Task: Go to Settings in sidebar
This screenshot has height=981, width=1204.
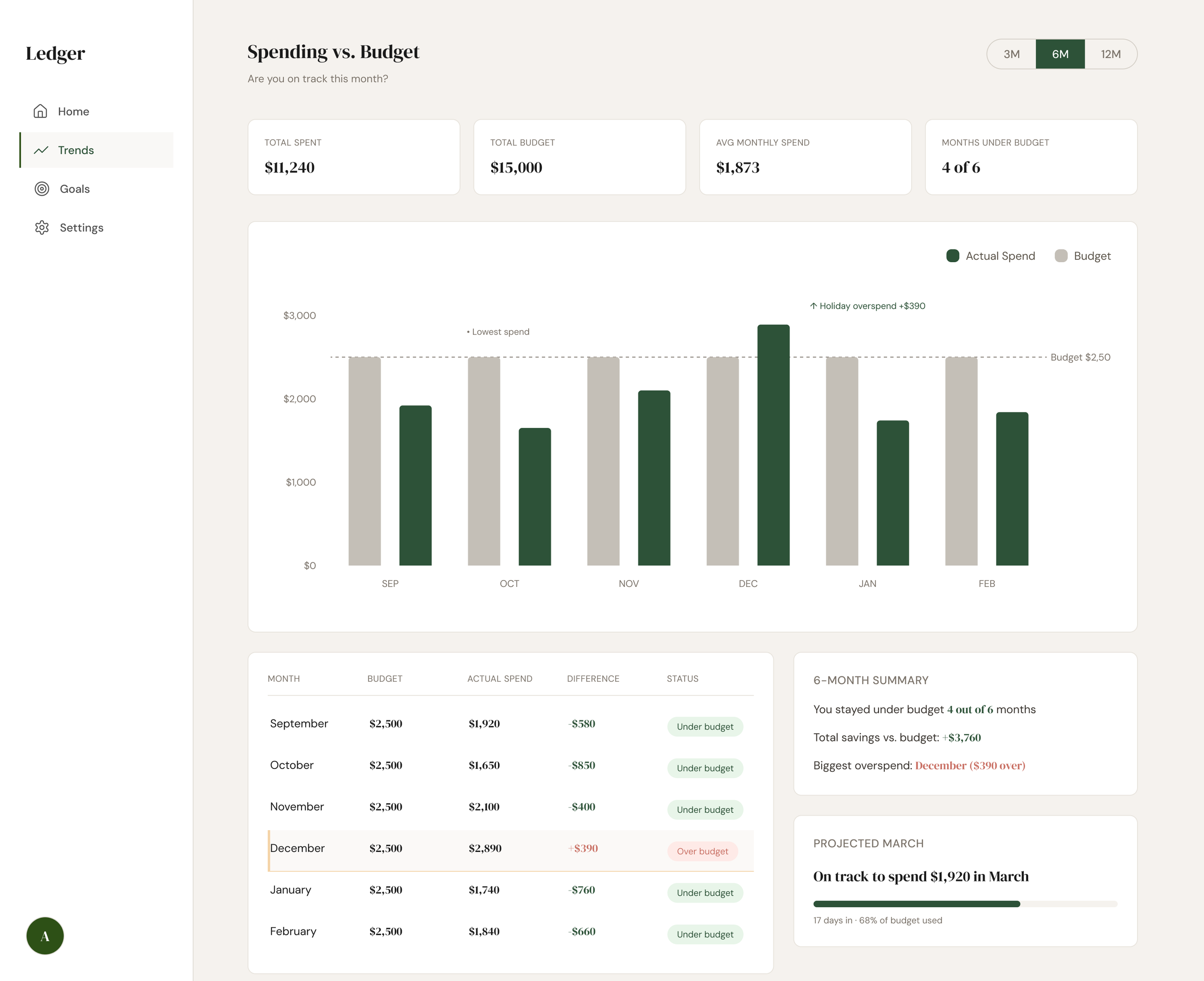Action: pos(81,228)
